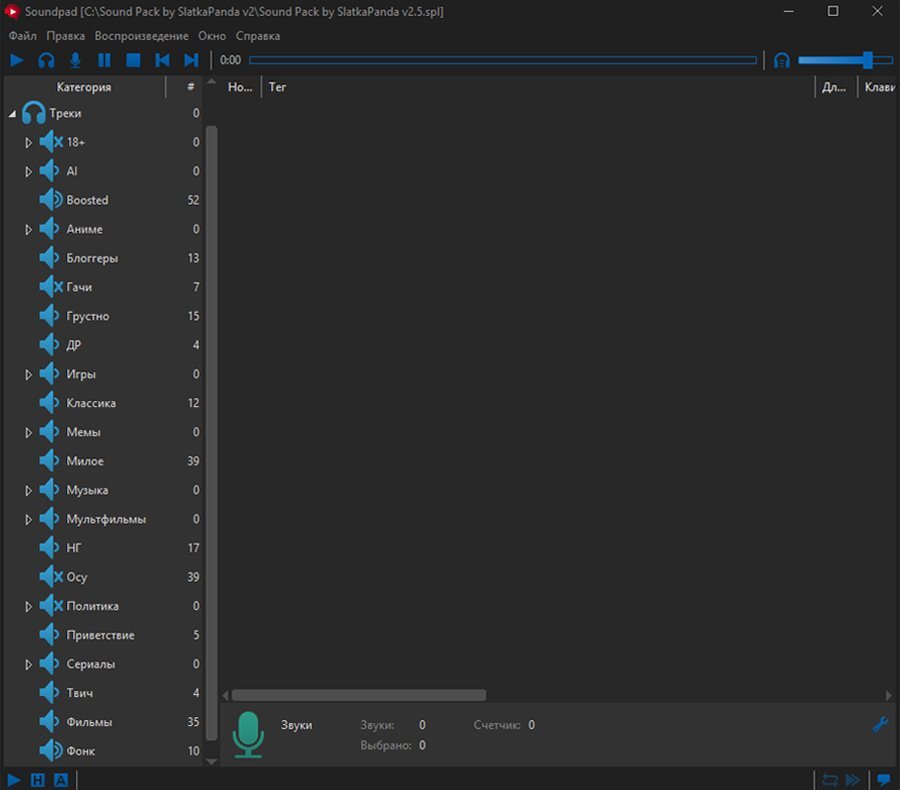Click the muted speaker icon beside Политика
Image resolution: width=900 pixels, height=790 pixels.
(x=51, y=606)
